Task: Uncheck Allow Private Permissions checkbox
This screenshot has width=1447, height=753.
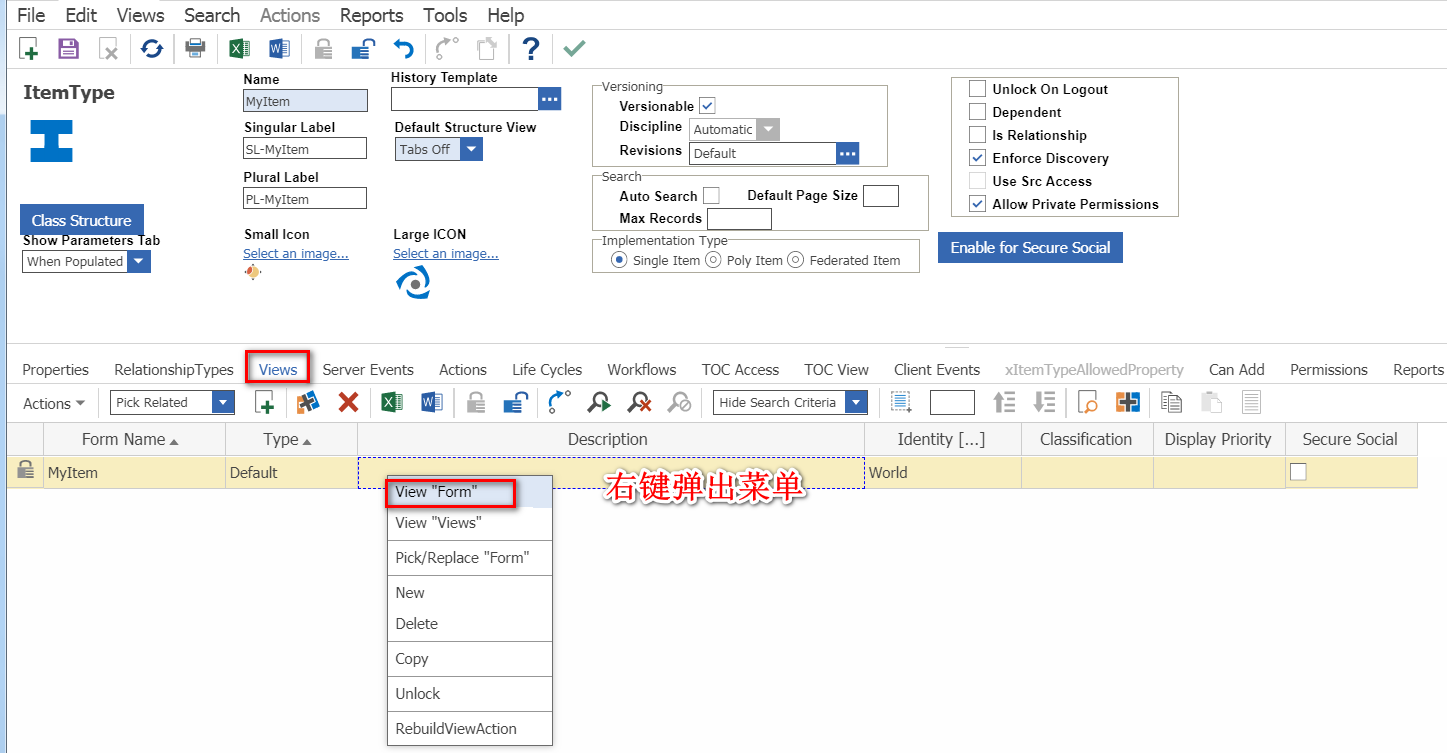Action: coord(977,204)
